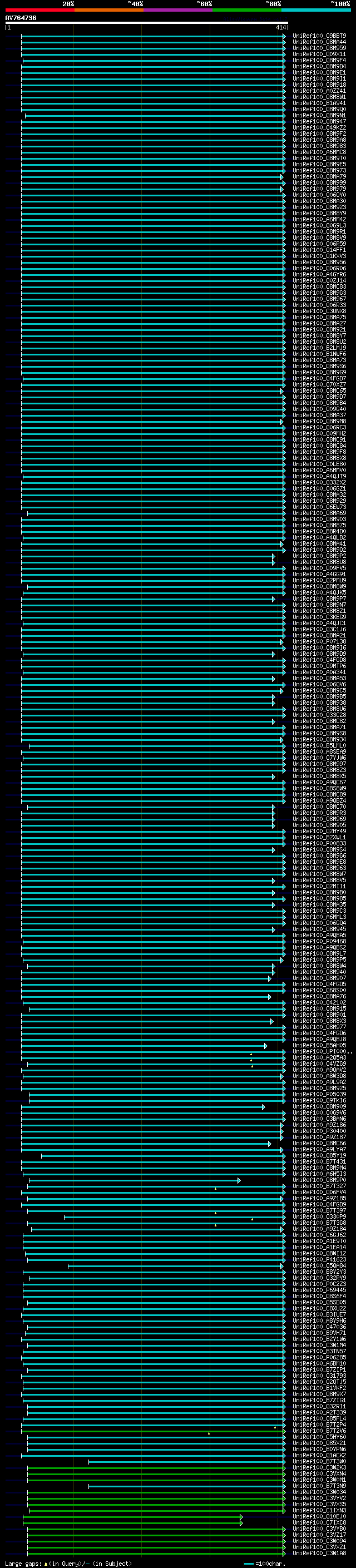
Task: Click the white query sequence bar
Action: pos(147,23)
